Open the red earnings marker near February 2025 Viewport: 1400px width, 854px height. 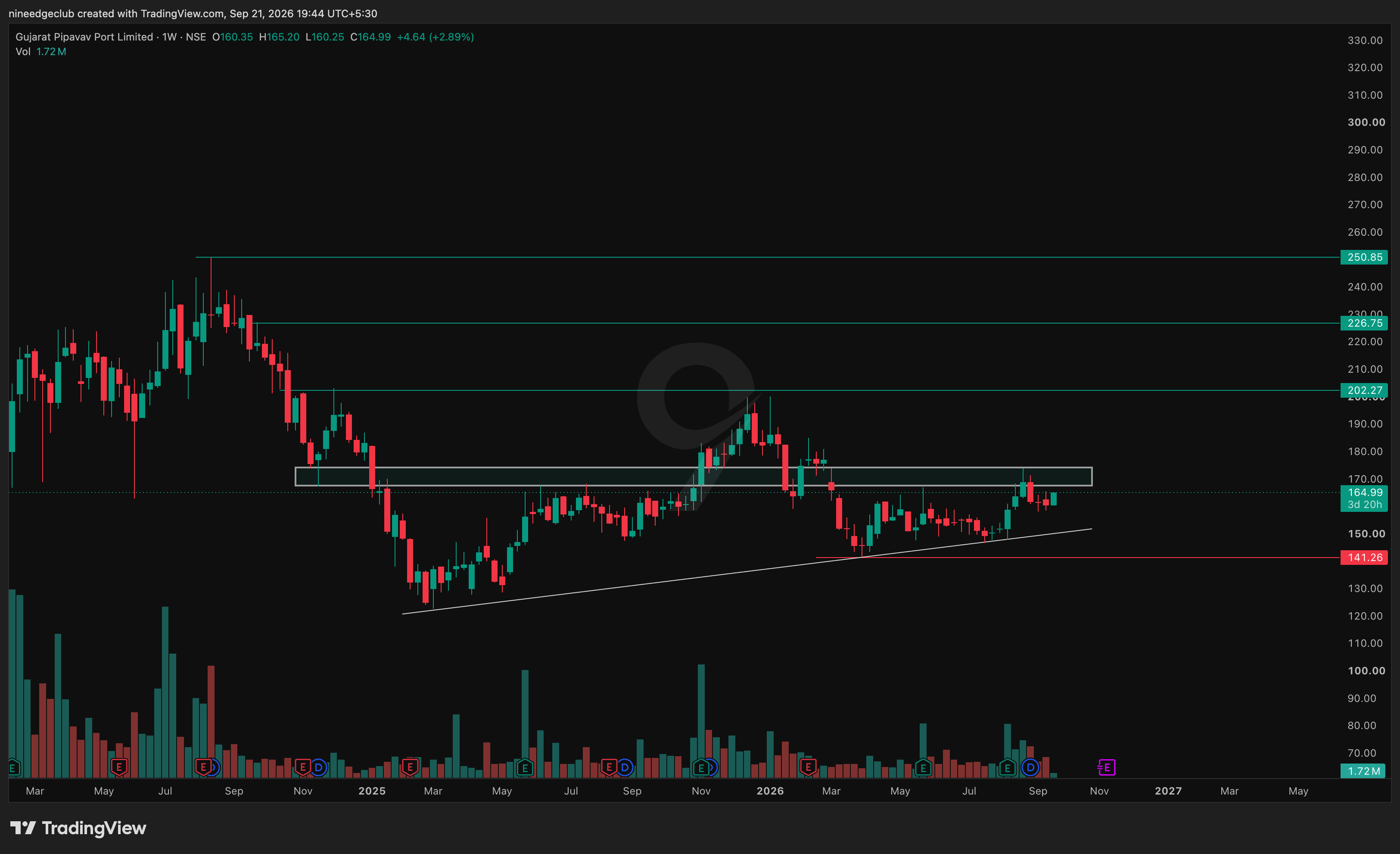point(410,768)
